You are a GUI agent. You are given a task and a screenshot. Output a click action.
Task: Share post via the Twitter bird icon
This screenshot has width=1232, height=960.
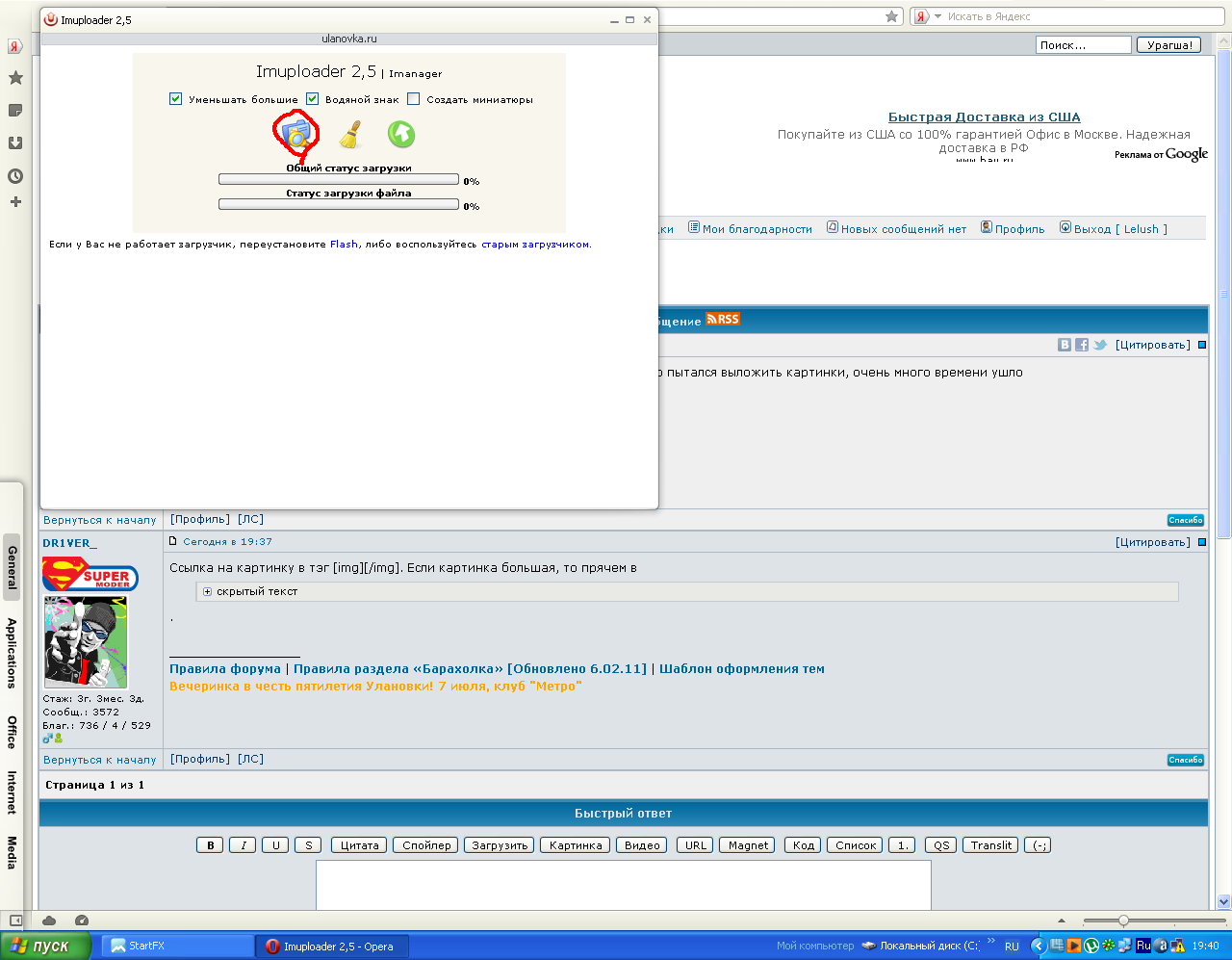[1100, 345]
